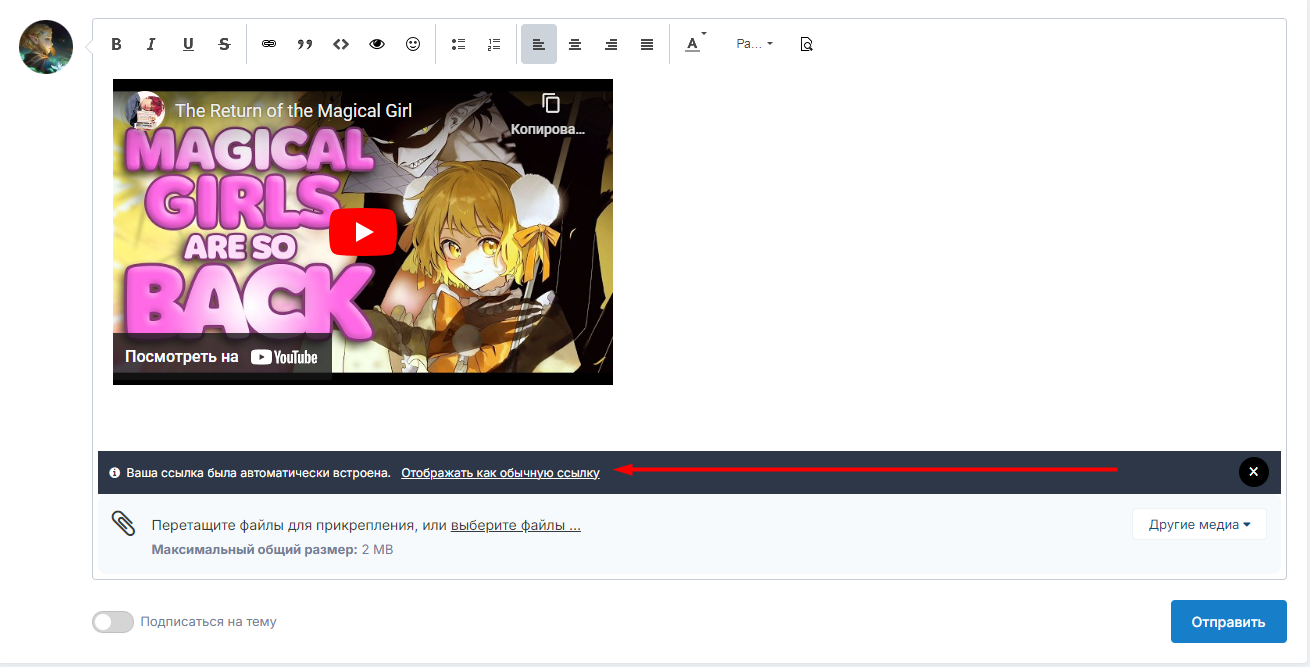This screenshot has height=667, width=1310.
Task: Toggle the spoiler eye icon
Action: tap(376, 43)
